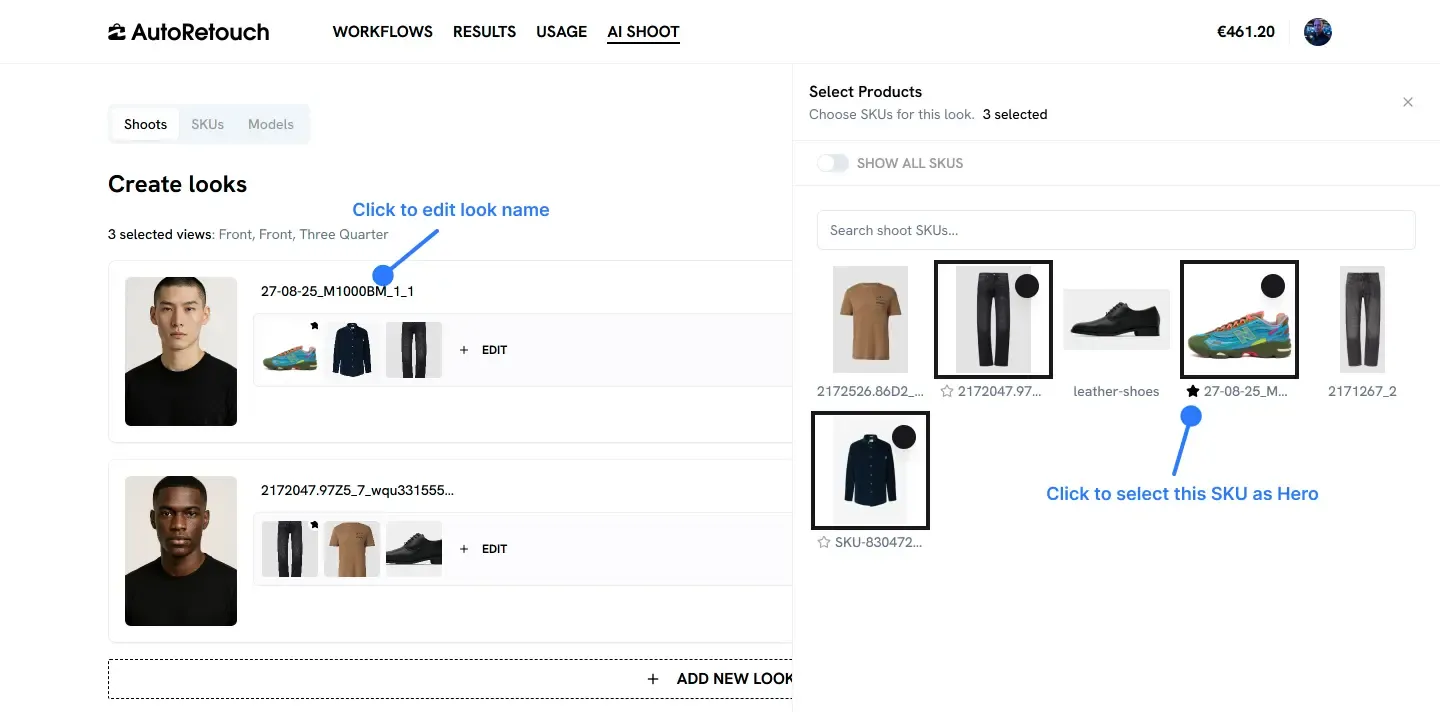Viewport: 1440px width, 712px height.
Task: Switch to the Models tab
Action: (271, 125)
